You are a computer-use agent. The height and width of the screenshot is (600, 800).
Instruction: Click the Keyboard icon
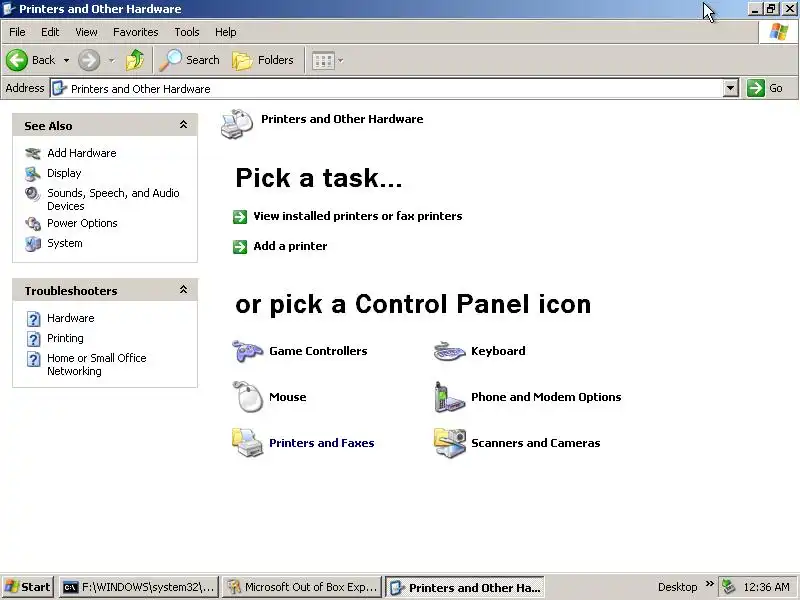(449, 351)
